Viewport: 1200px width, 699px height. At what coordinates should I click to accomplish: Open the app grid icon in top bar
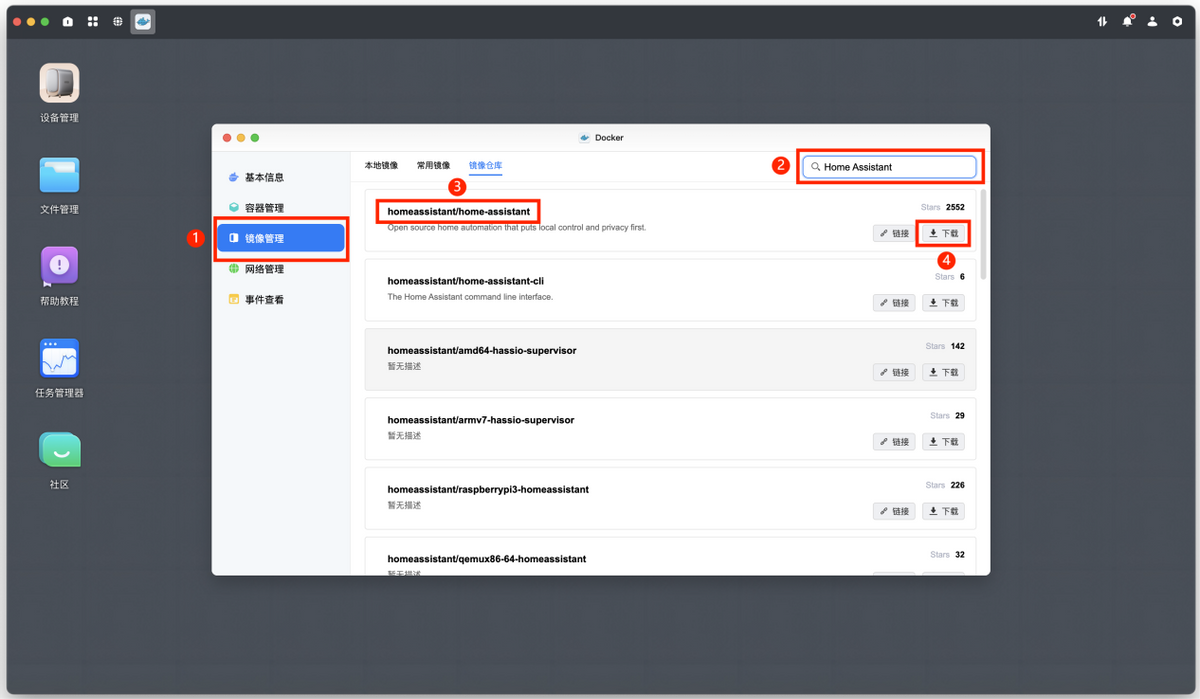pyautogui.click(x=92, y=21)
